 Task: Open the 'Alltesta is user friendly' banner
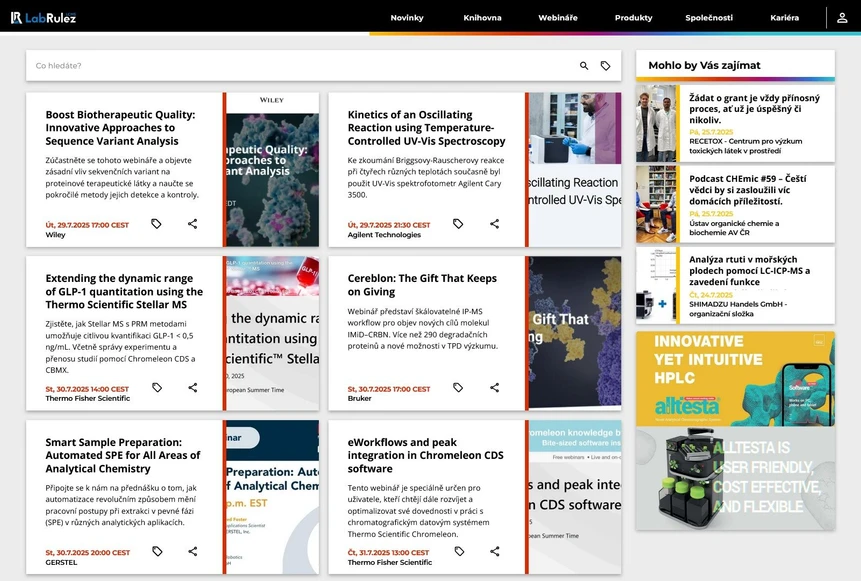click(735, 479)
